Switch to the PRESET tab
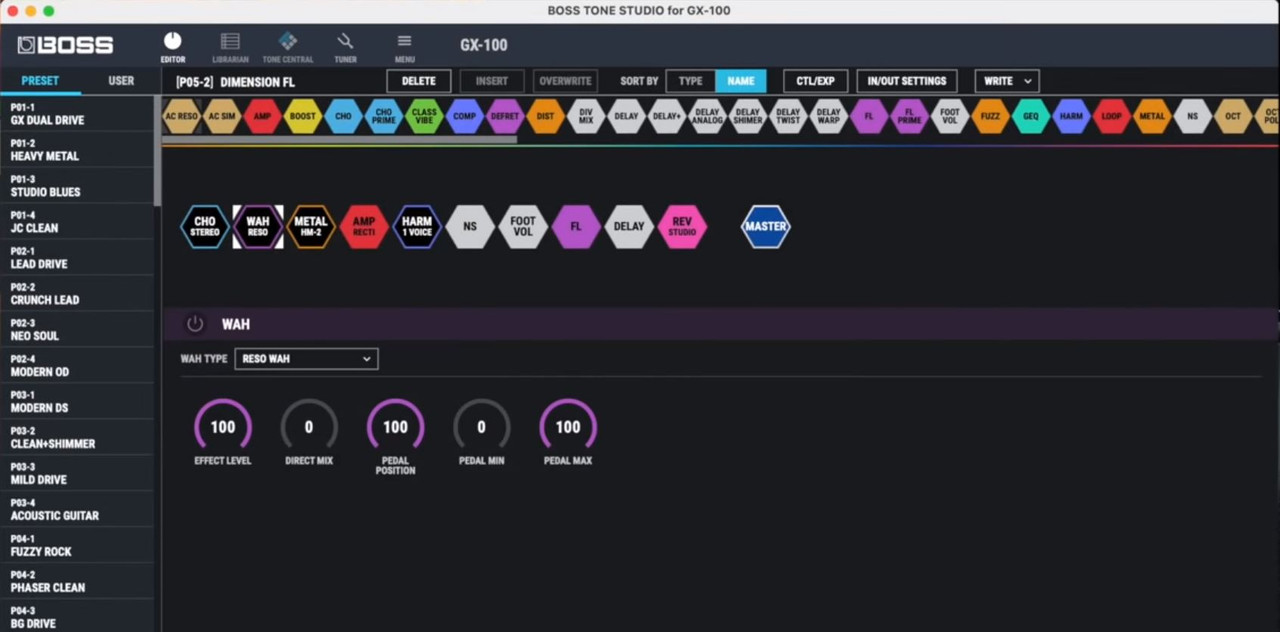 pyautogui.click(x=40, y=81)
